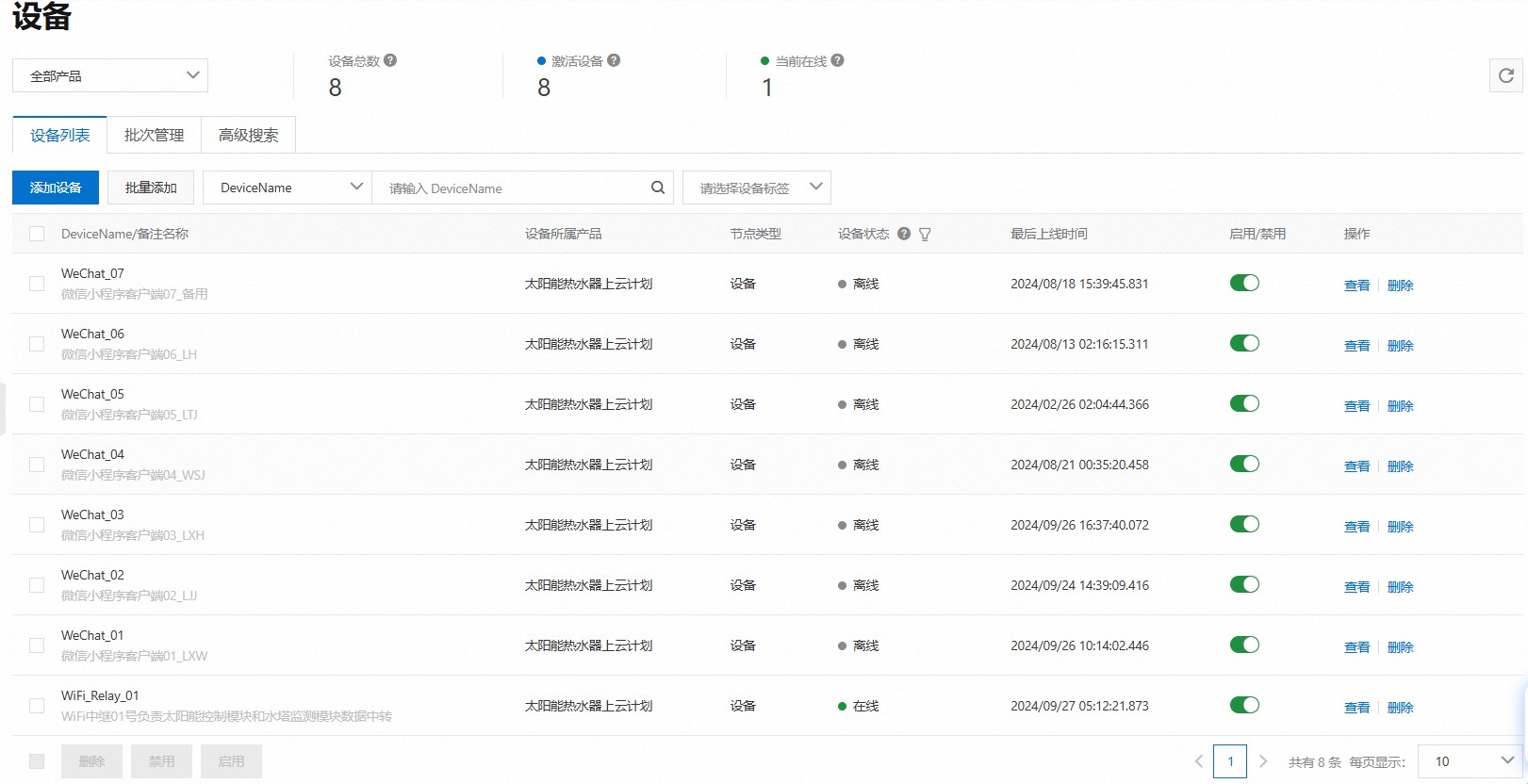Image resolution: width=1528 pixels, height=784 pixels.
Task: Select the WeChat_02 row checkbox
Action: [x=37, y=585]
